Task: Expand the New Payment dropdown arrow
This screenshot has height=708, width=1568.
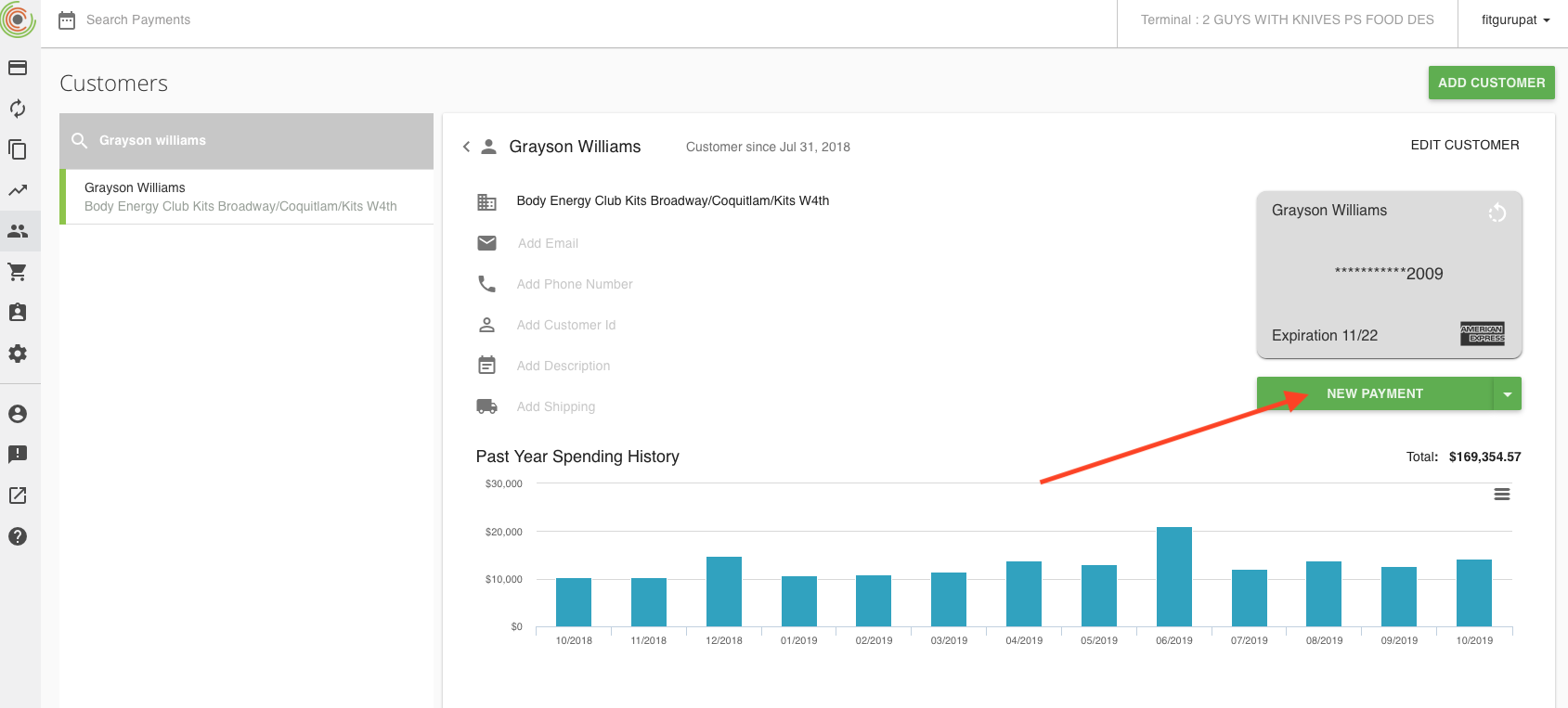Action: coord(1507,394)
